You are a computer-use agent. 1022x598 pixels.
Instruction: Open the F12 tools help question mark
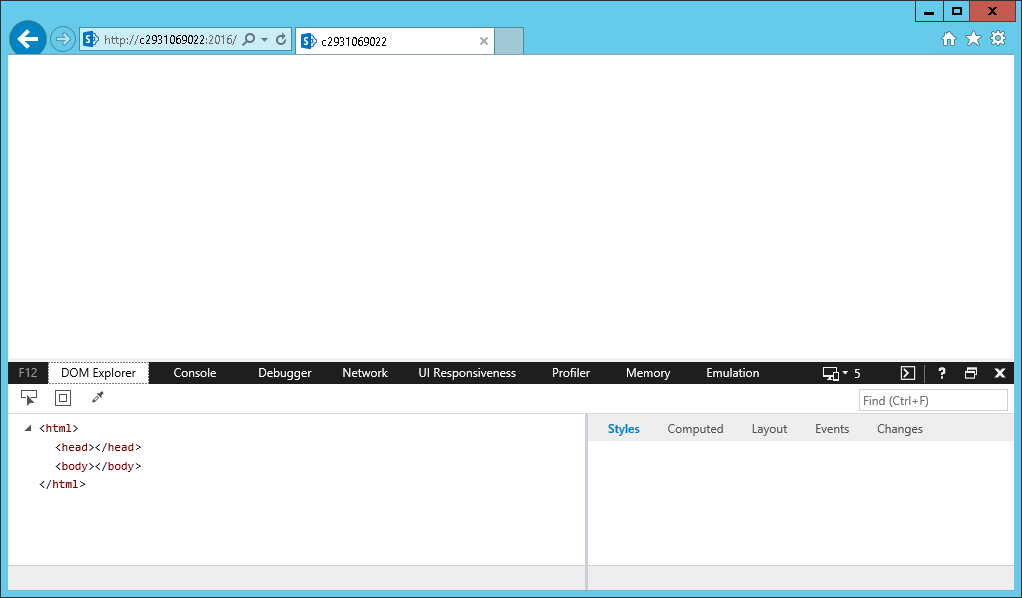(941, 373)
